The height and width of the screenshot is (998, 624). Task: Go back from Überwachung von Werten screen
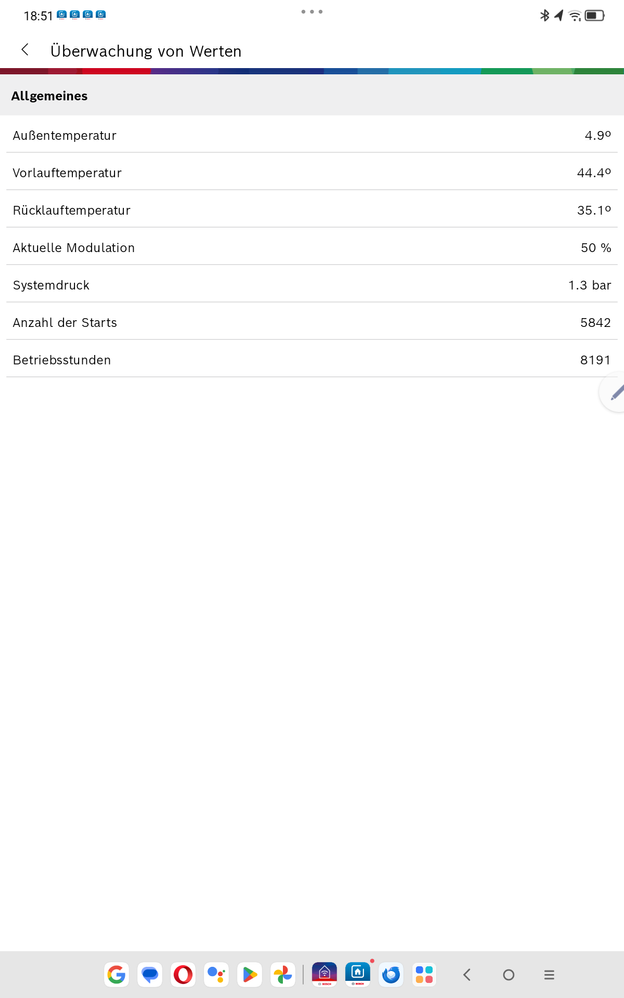pyautogui.click(x=25, y=50)
